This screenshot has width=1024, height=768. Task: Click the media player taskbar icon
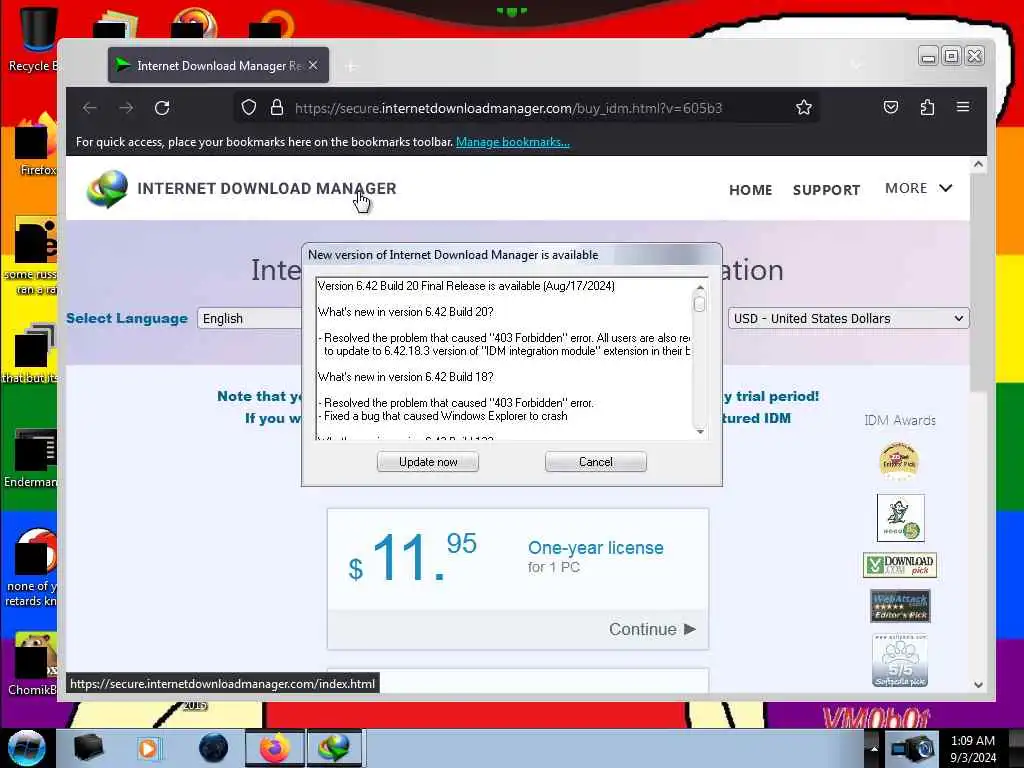pyautogui.click(x=148, y=748)
